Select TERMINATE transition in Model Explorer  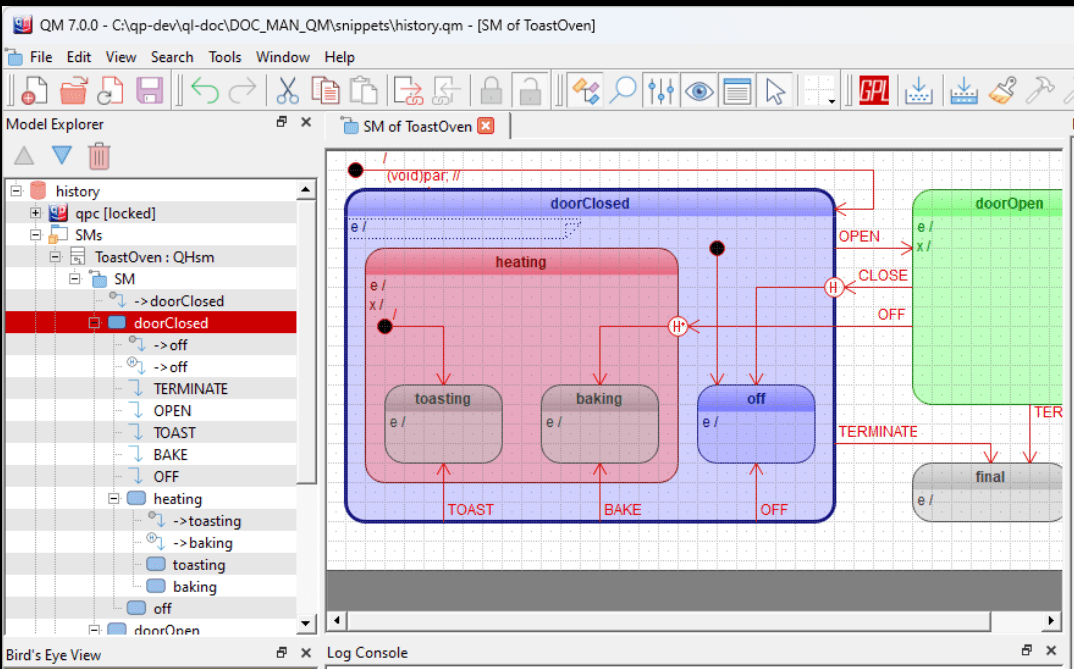point(190,389)
